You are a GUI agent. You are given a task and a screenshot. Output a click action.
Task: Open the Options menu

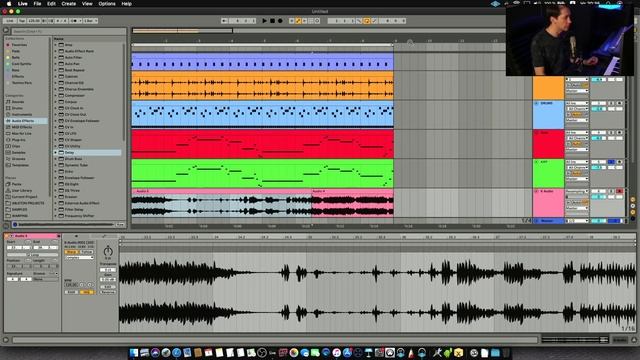pyautogui.click(x=107, y=4)
